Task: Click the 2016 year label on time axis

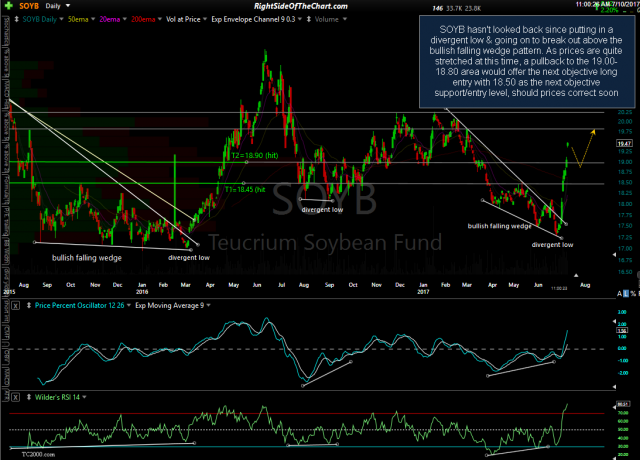Action: click(142, 292)
